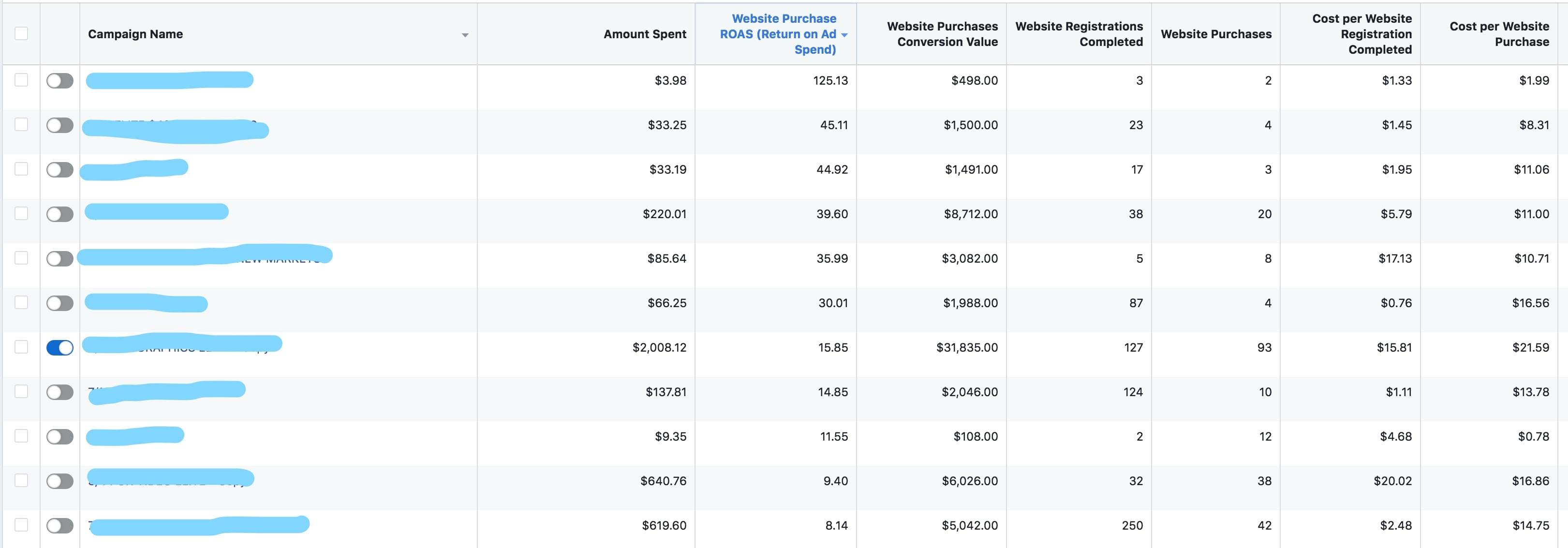Sort by Cost per Website Registration Completed

click(1361, 34)
